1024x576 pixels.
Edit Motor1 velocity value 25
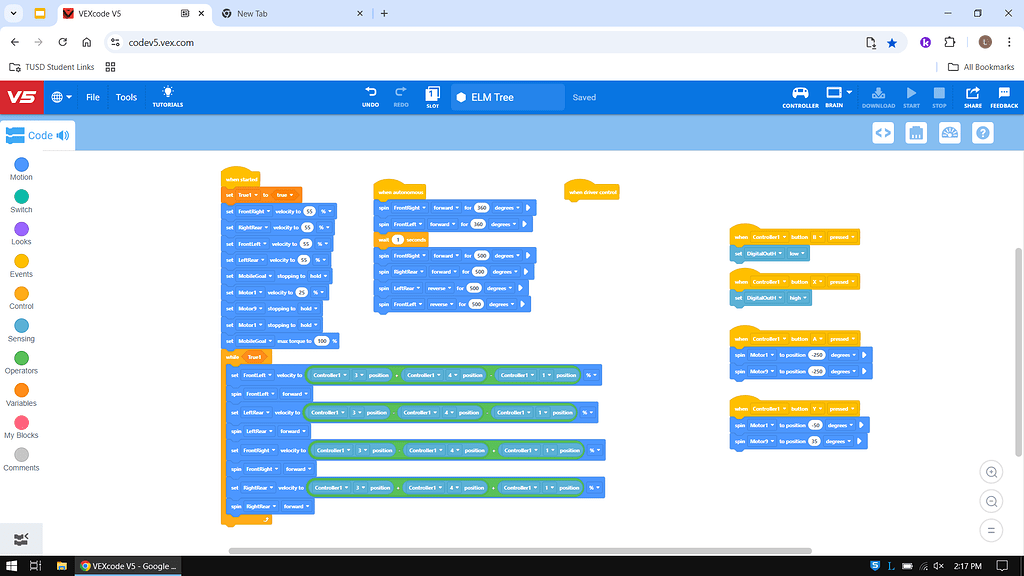tap(301, 293)
